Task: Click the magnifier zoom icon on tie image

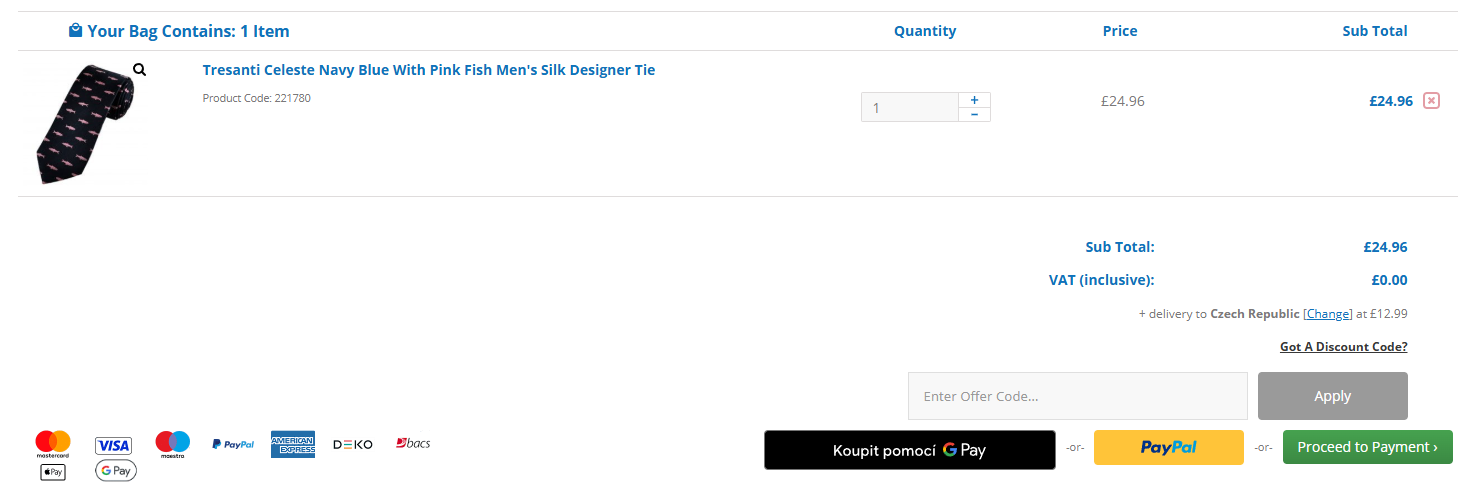Action: click(x=140, y=70)
